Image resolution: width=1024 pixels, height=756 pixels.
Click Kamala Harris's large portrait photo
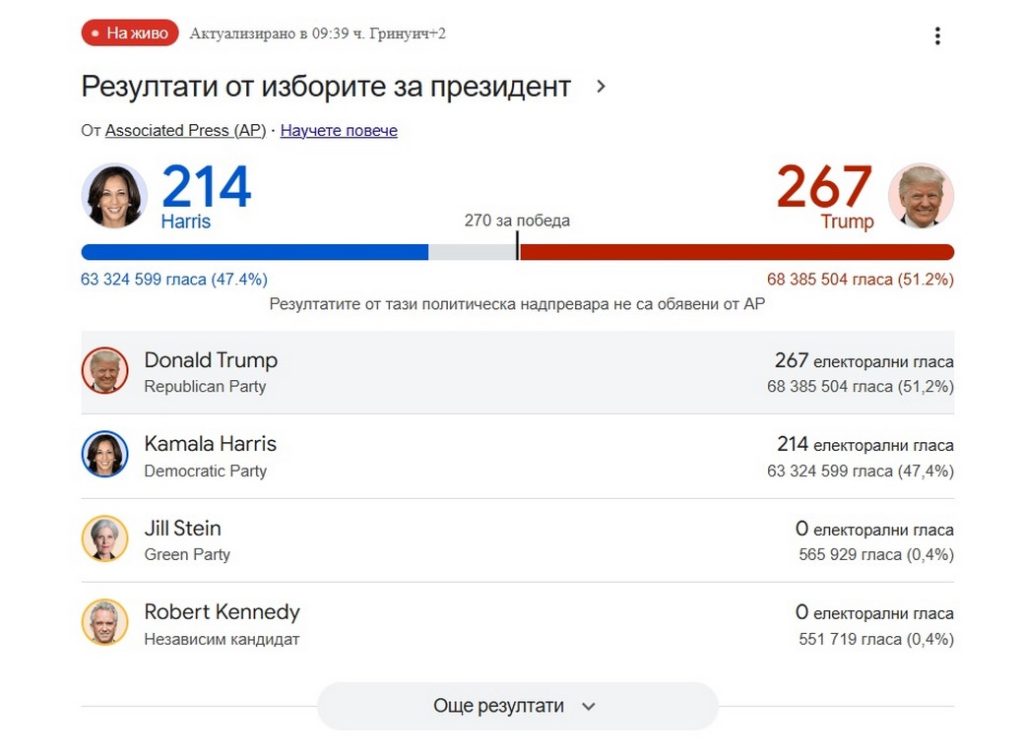(114, 196)
